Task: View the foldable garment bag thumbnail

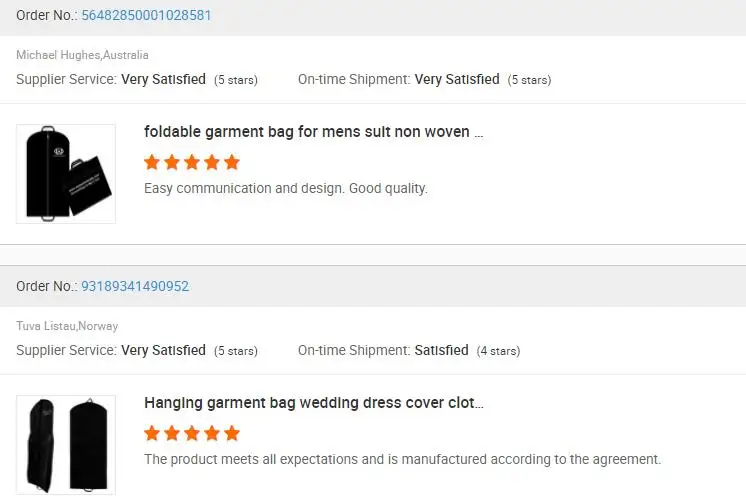Action: coord(66,173)
